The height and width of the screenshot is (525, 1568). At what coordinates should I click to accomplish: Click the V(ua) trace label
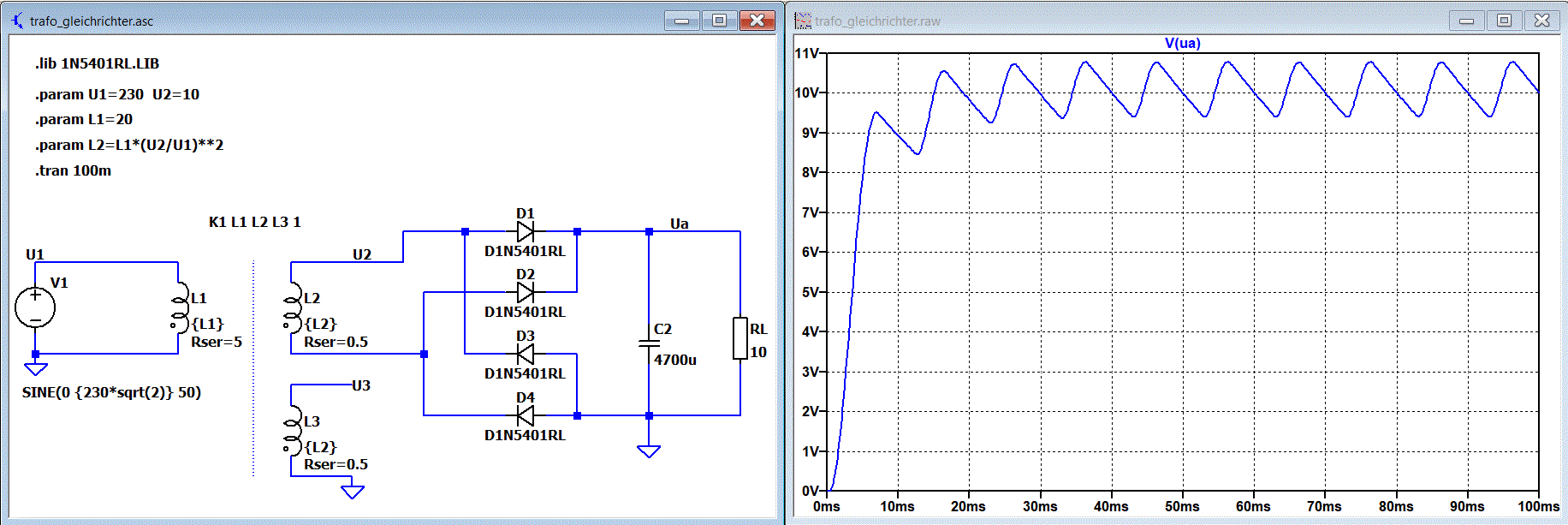pyautogui.click(x=1182, y=43)
